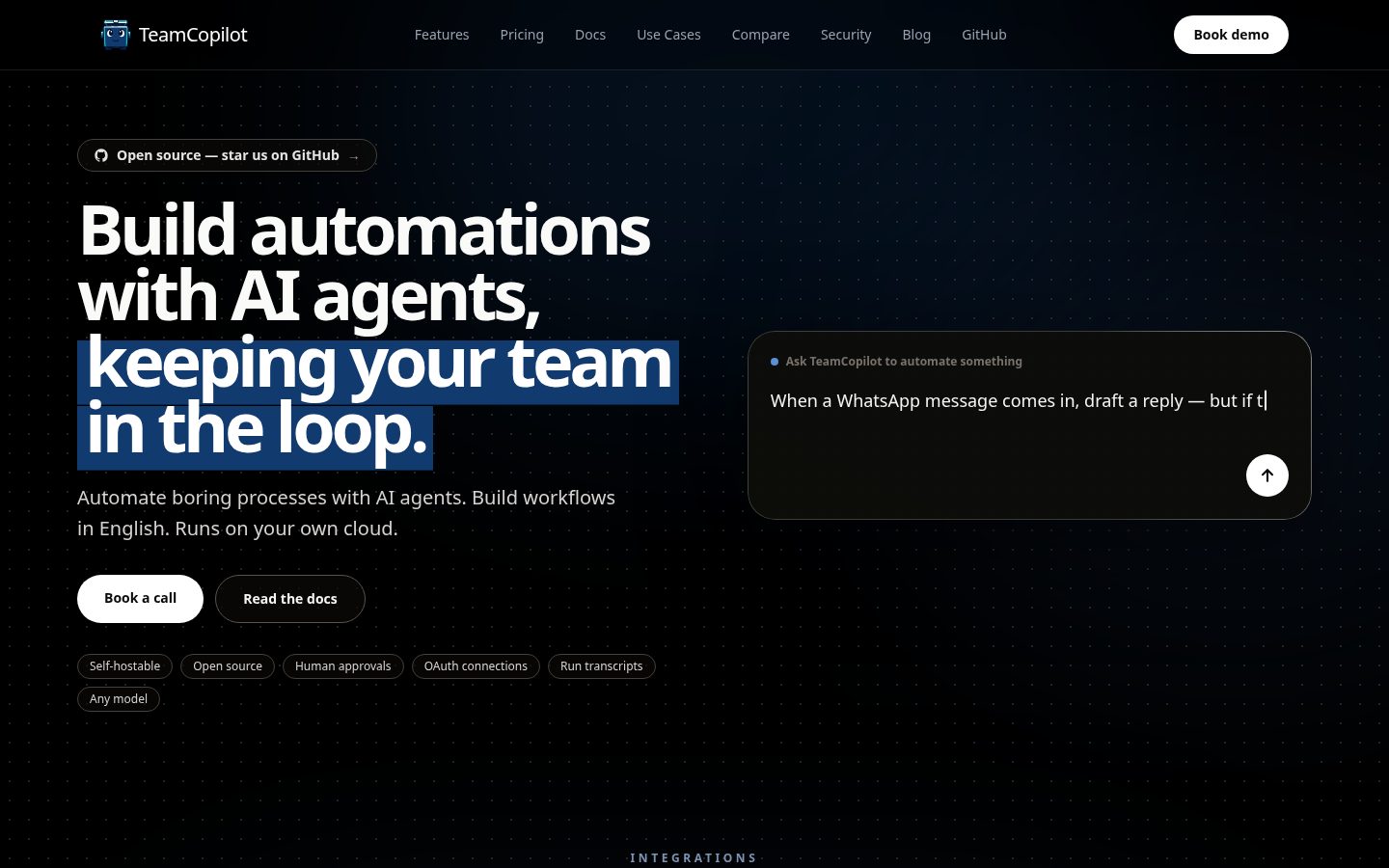
Task: Open the Compare nav item
Action: (x=760, y=35)
